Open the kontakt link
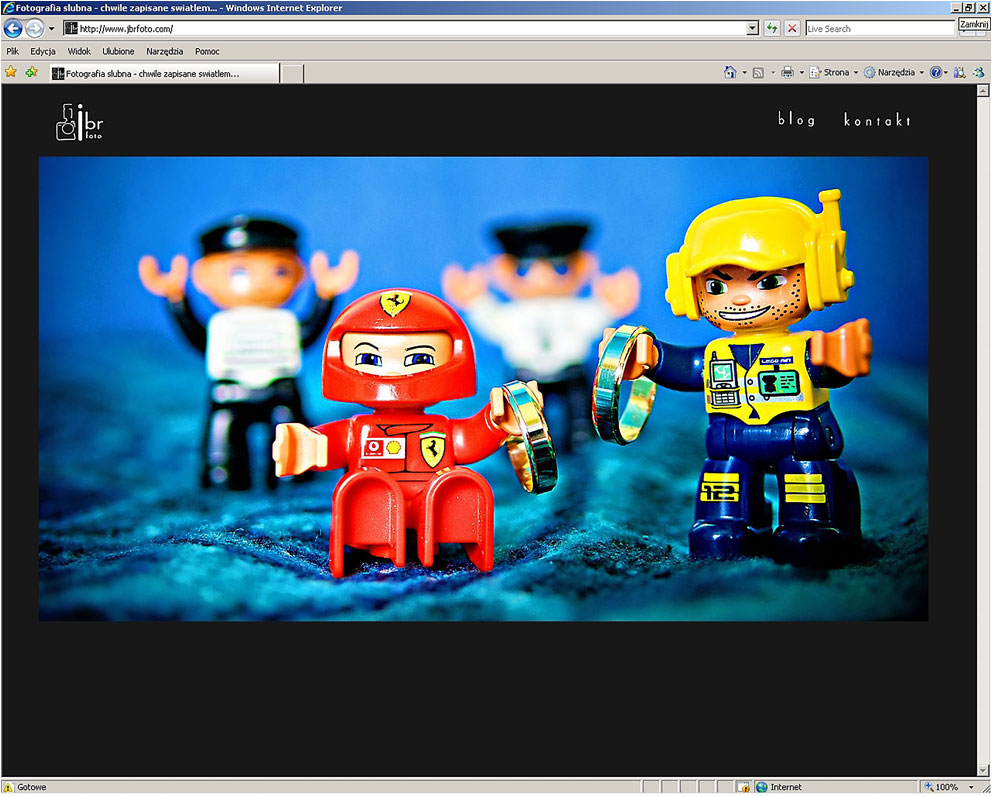Viewport: 993px width, 796px height. (877, 120)
